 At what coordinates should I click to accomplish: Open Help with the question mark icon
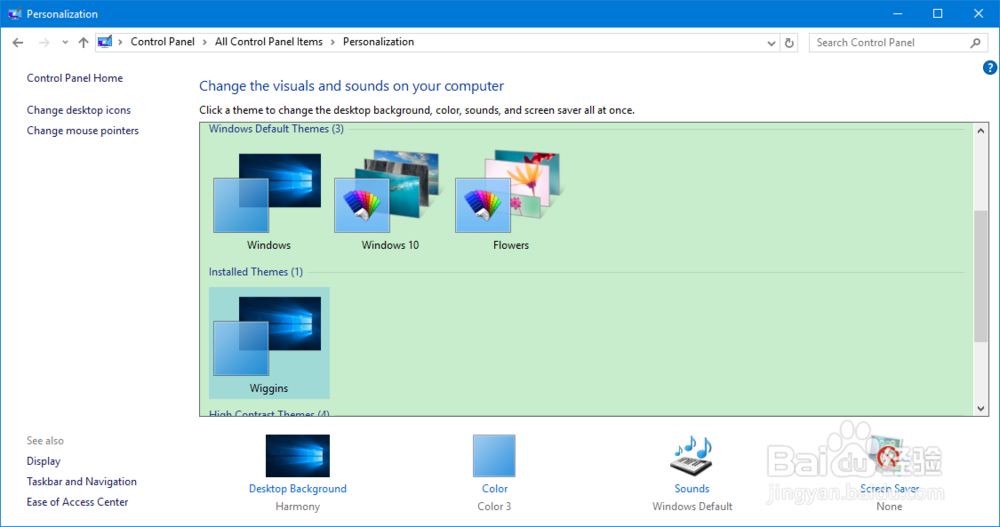point(990,68)
